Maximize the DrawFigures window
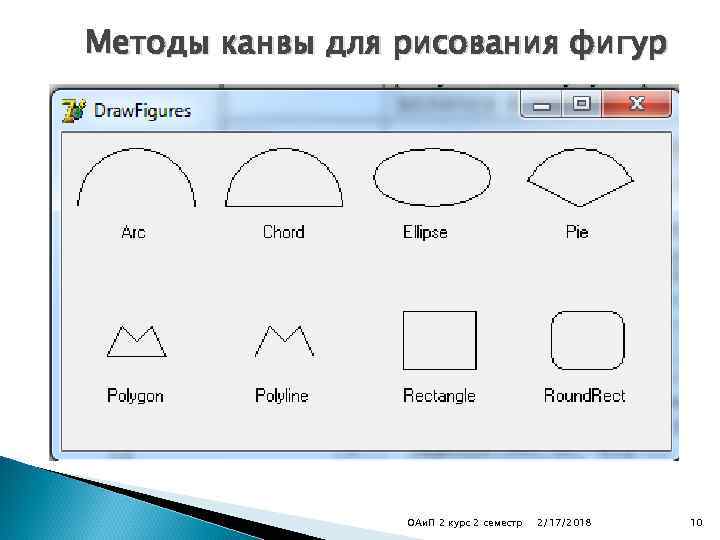 click(582, 104)
